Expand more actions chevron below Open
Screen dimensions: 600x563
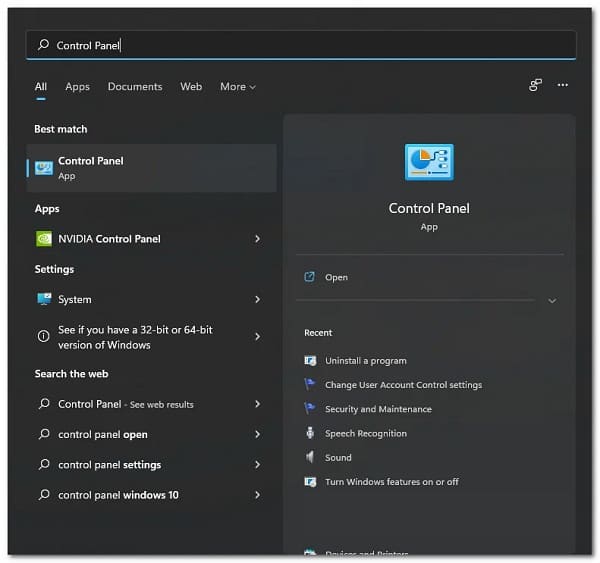(552, 301)
